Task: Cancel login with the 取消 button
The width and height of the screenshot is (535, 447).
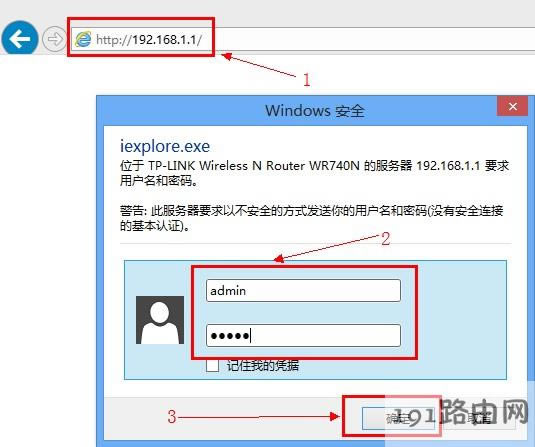Action: click(x=479, y=418)
